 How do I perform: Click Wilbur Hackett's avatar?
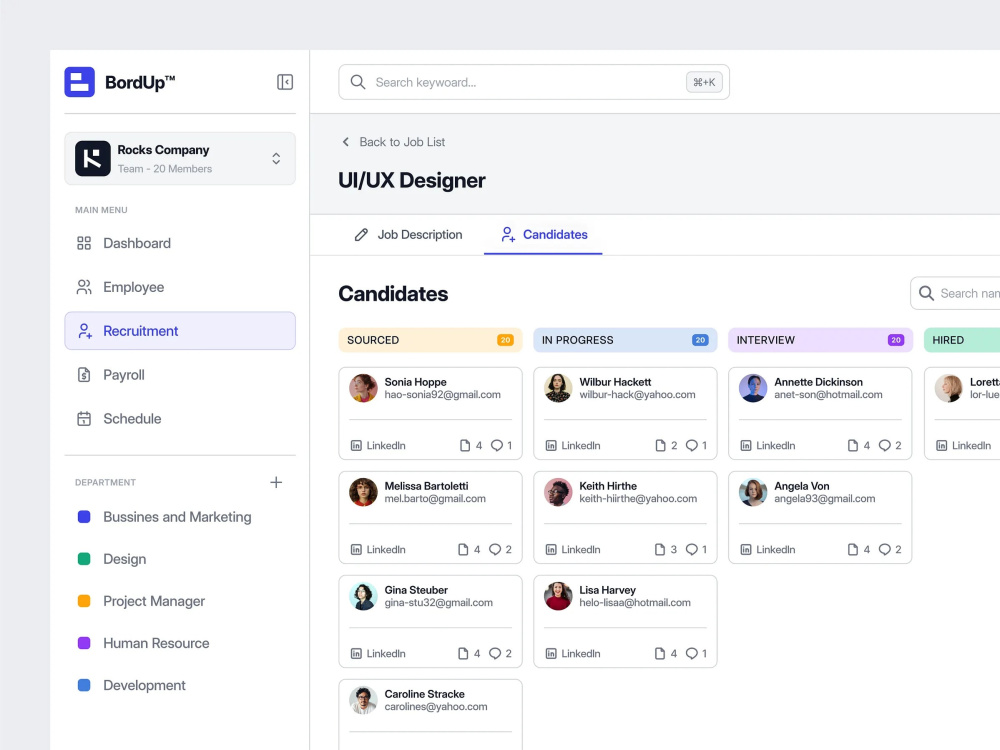click(558, 388)
